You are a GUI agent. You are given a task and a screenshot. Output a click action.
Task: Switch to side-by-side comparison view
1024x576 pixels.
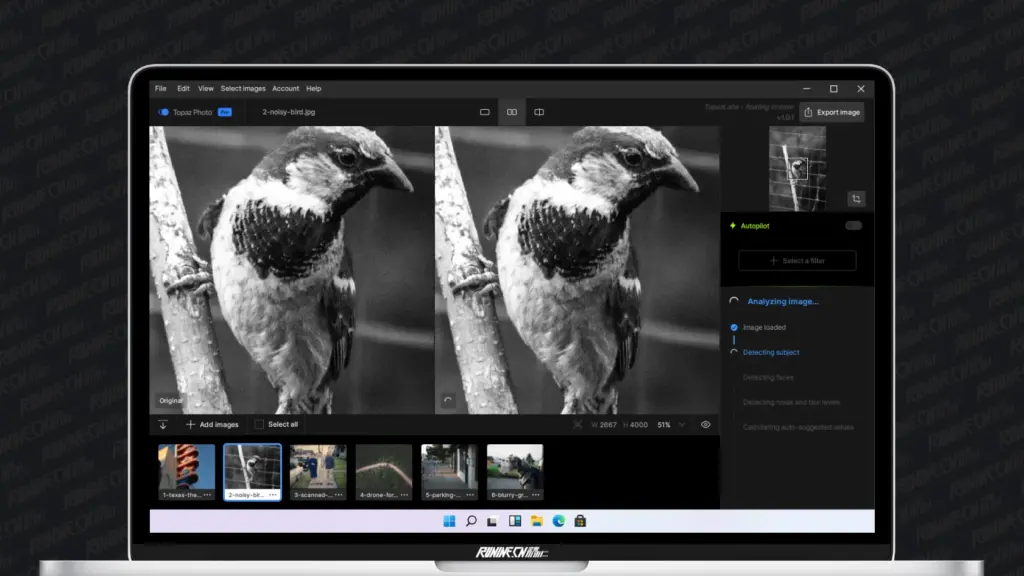(x=512, y=112)
